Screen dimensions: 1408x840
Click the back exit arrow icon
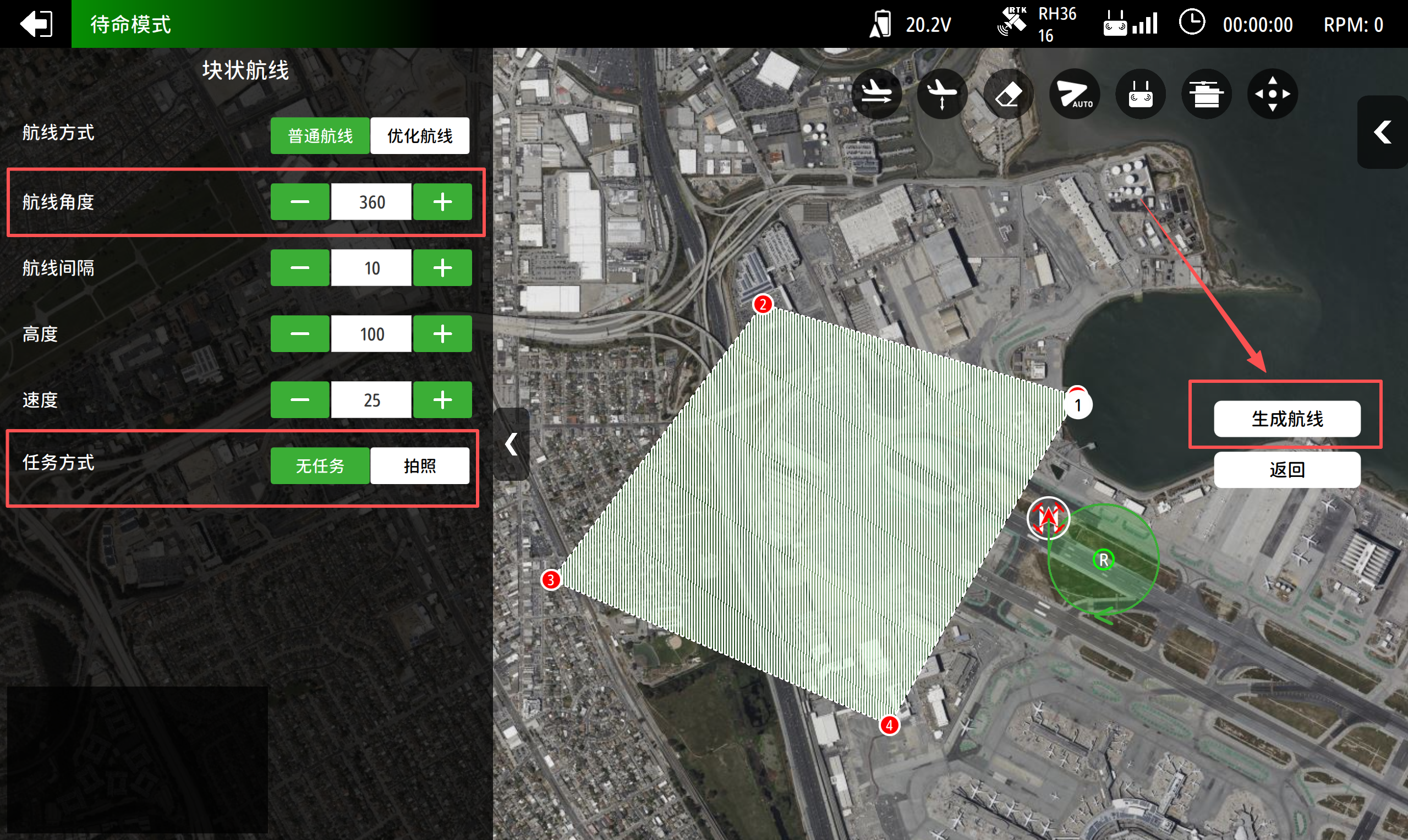tap(36, 24)
